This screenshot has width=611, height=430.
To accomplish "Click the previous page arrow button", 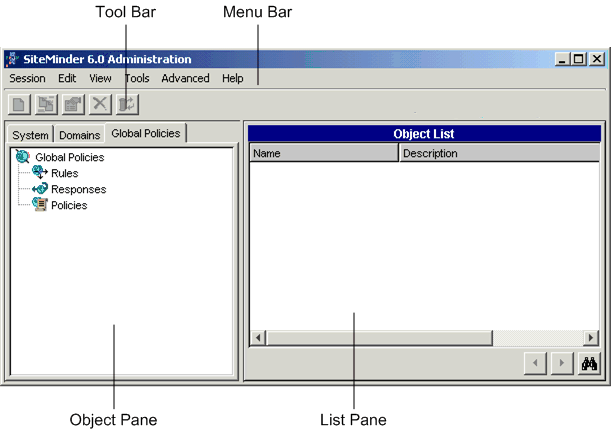I will click(535, 363).
